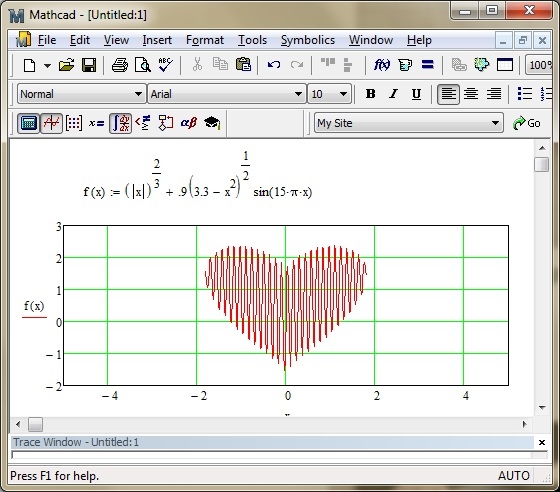
Task: Show the Boolean toolbar
Action: pyautogui.click(x=143, y=123)
